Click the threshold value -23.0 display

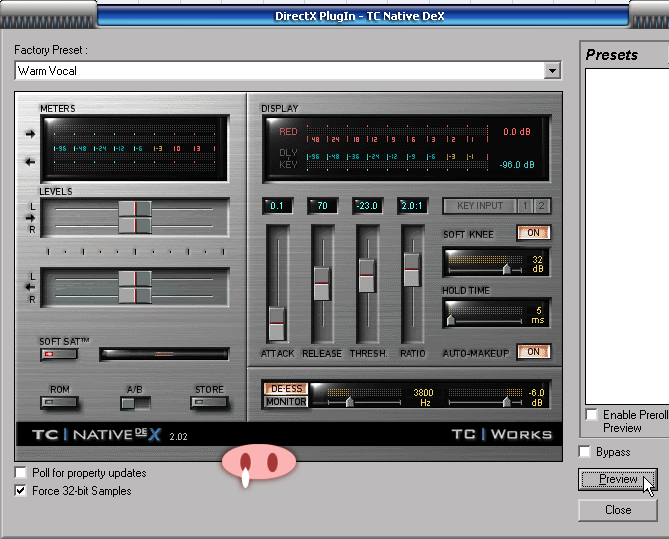tap(367, 206)
